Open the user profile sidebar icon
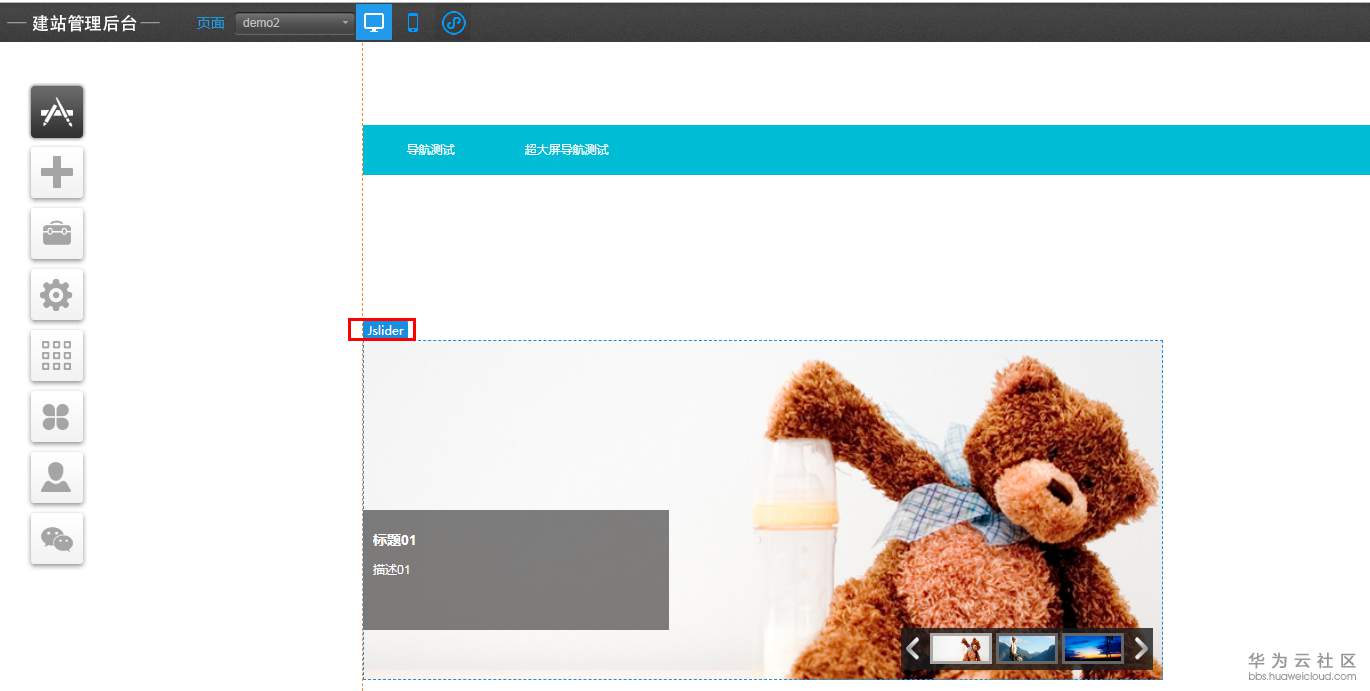This screenshot has width=1370, height=691. [x=57, y=477]
